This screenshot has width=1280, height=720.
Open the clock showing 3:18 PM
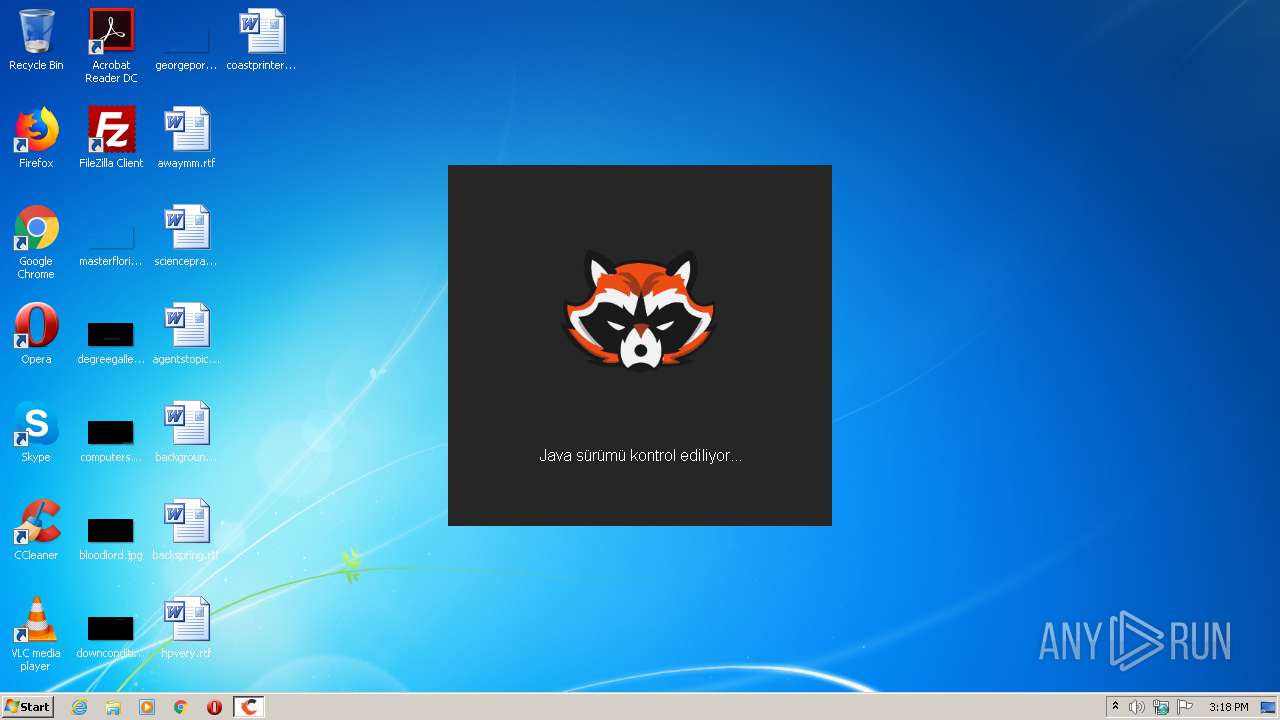pos(1228,707)
